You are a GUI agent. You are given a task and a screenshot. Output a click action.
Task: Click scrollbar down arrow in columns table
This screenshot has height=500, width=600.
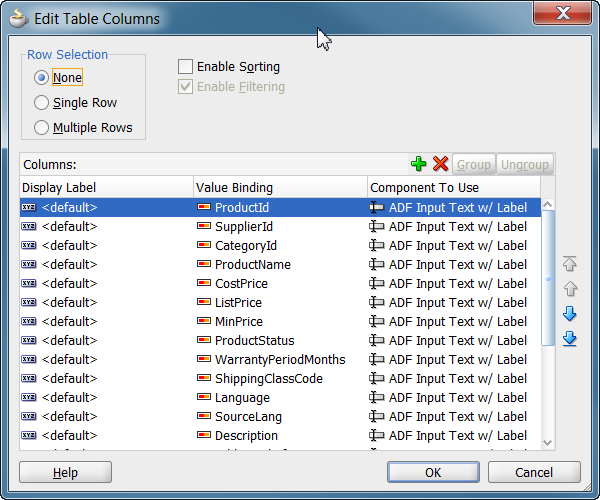pos(548,443)
